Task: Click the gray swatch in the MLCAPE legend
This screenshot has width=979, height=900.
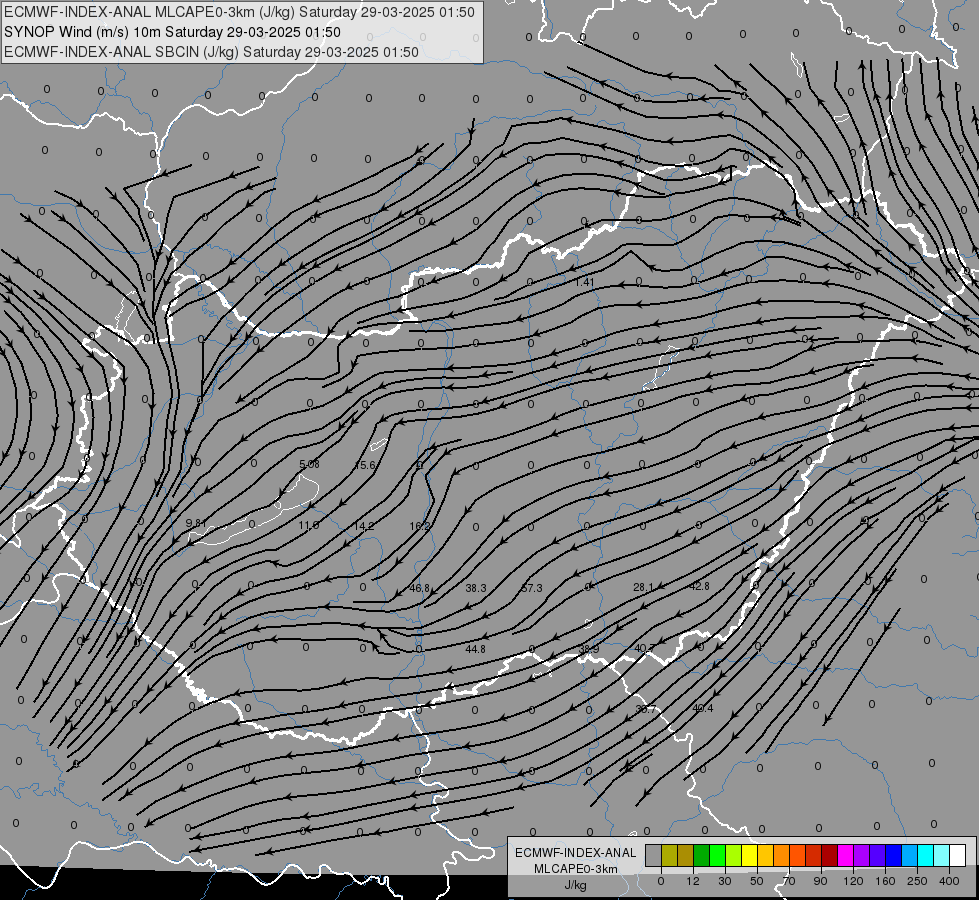Action: [x=654, y=855]
